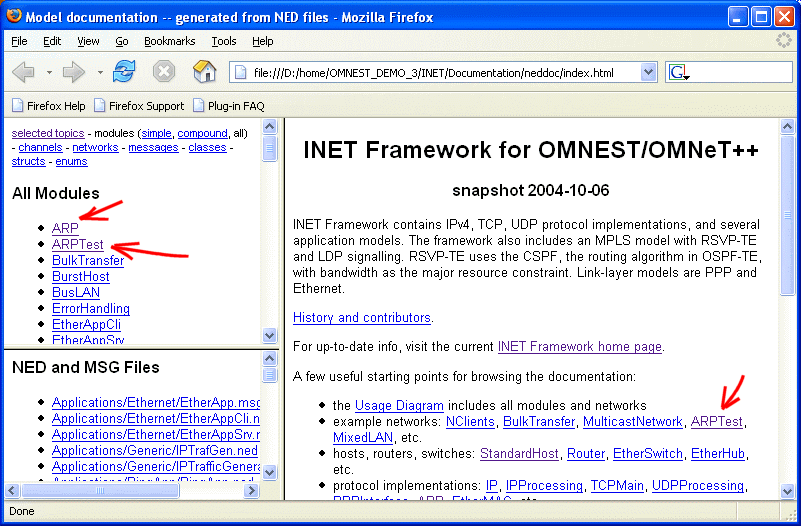The height and width of the screenshot is (526, 801).
Task: Open the 'networks' index link
Action: coord(95,148)
